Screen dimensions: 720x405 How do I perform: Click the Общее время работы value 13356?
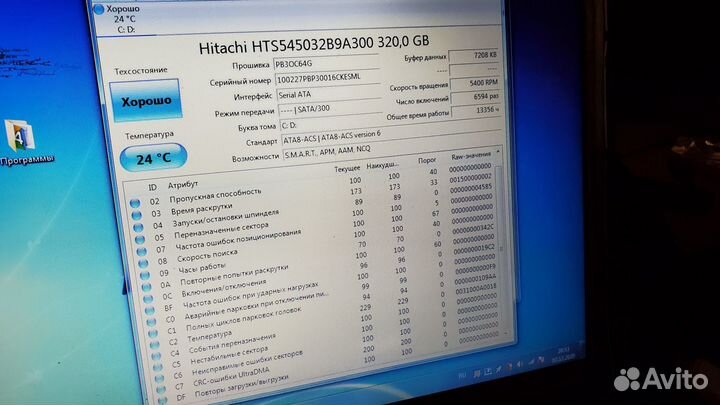pos(476,111)
